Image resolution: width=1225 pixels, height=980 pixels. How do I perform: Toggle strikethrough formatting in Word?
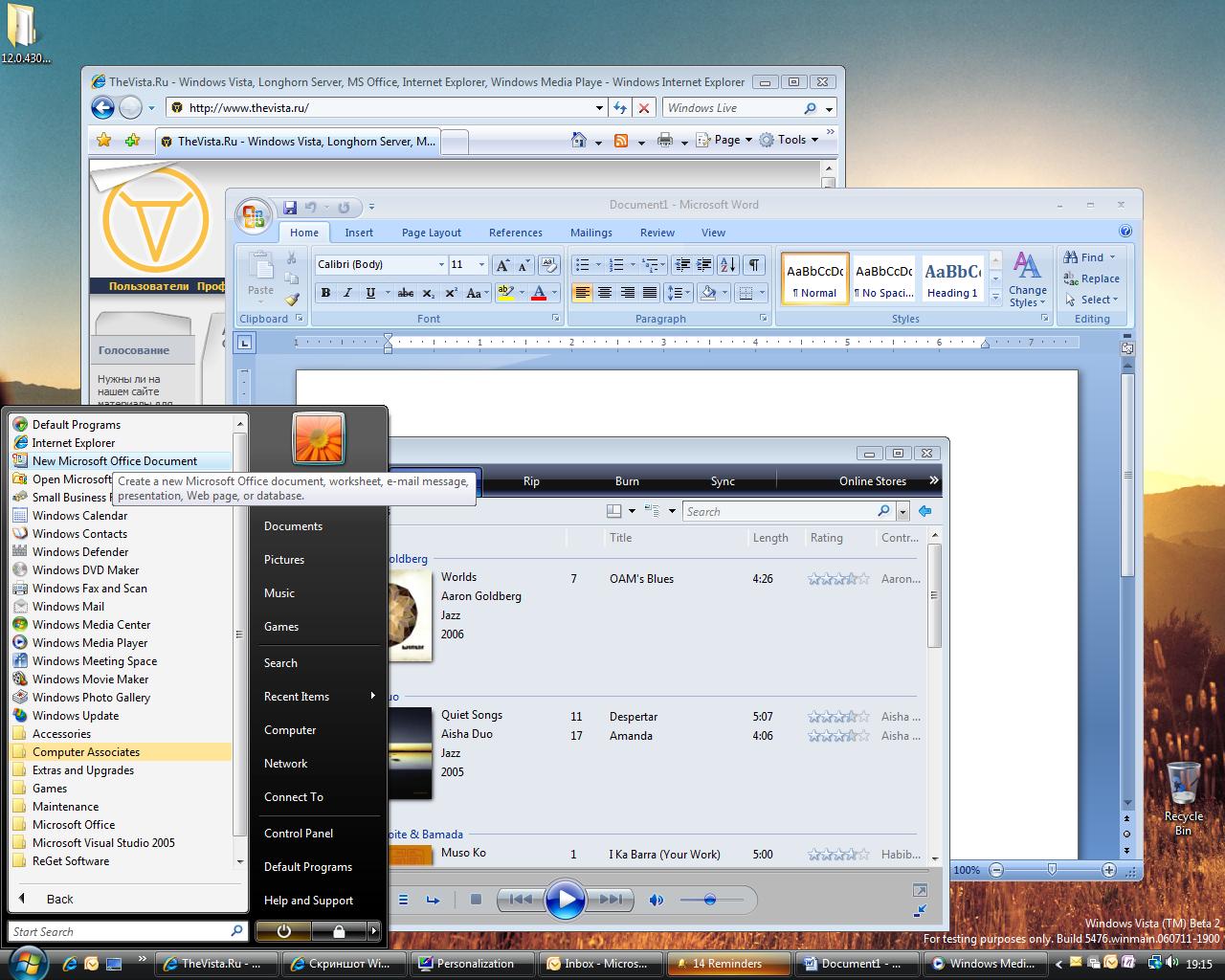coord(406,293)
